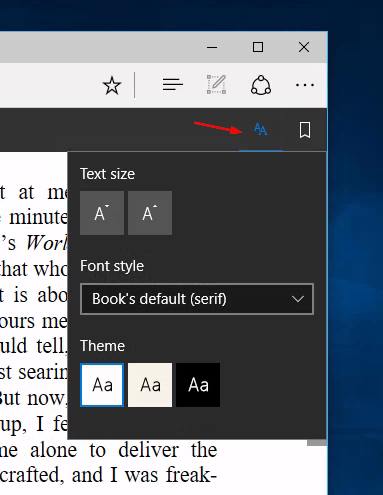Maximize the Edge window
The image size is (383, 495).
coord(258,47)
